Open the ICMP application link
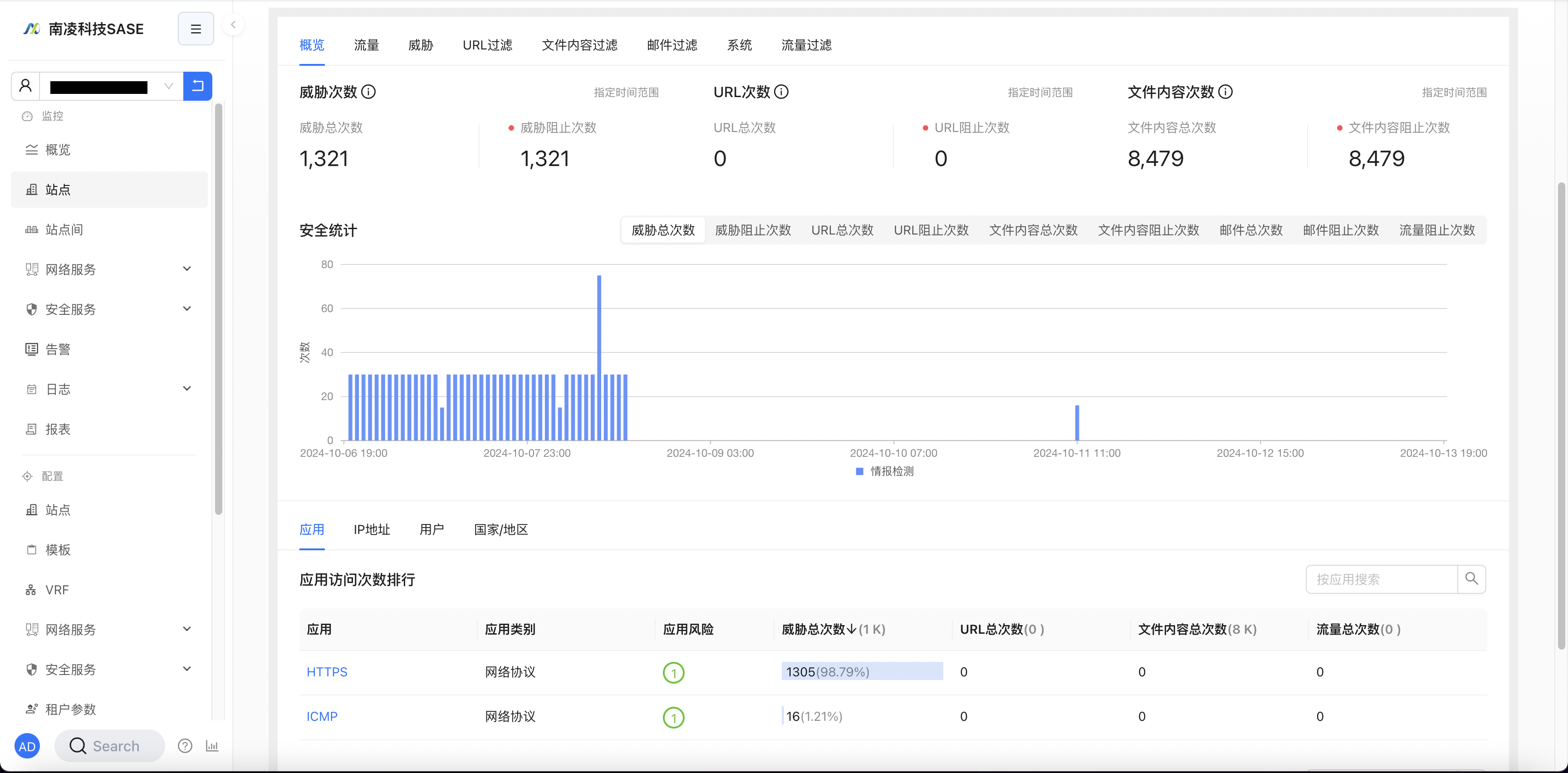Screen dimensions: 1568x773 [x=322, y=716]
